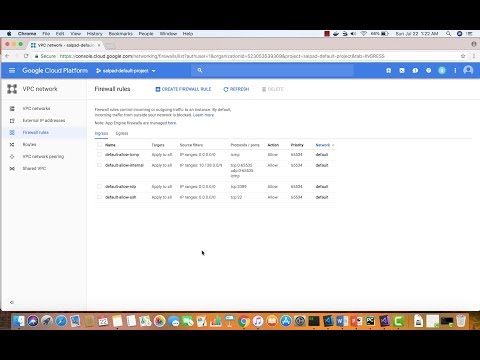Click the Routes sidebar icon
This screenshot has height=360, width=480.
[x=12, y=145]
